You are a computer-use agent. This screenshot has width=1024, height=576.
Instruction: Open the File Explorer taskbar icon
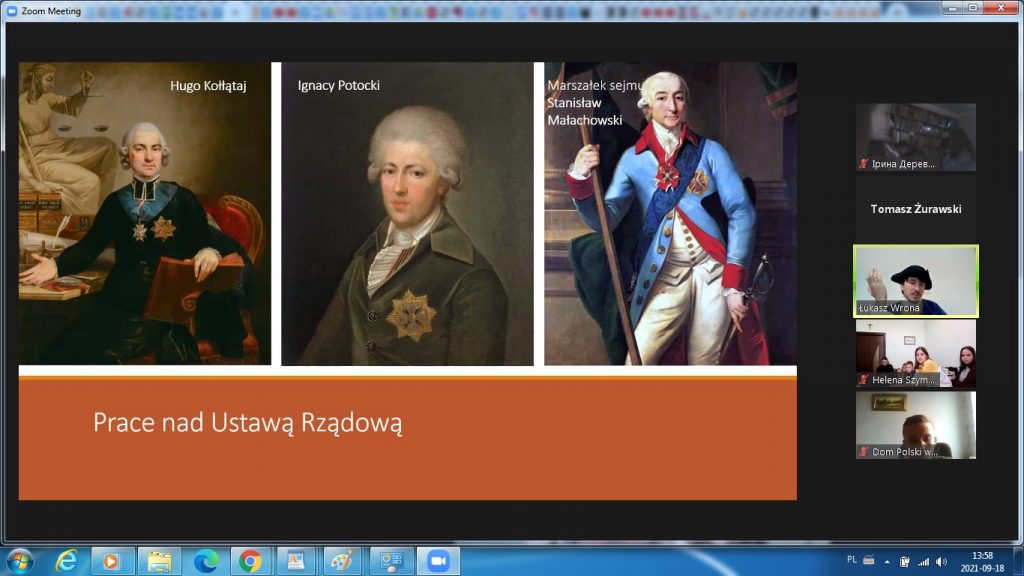(159, 561)
